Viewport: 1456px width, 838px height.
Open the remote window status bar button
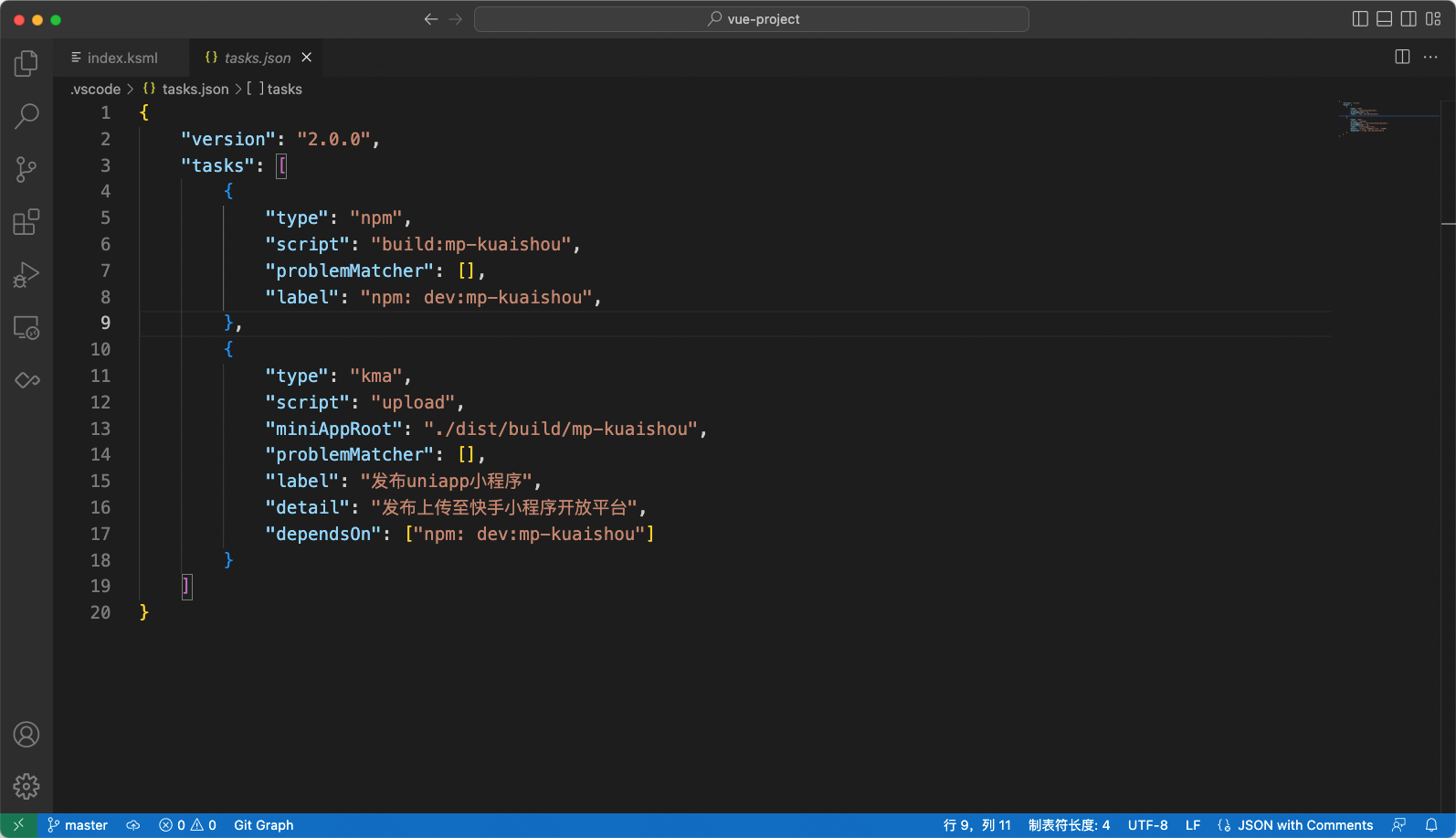(x=18, y=825)
